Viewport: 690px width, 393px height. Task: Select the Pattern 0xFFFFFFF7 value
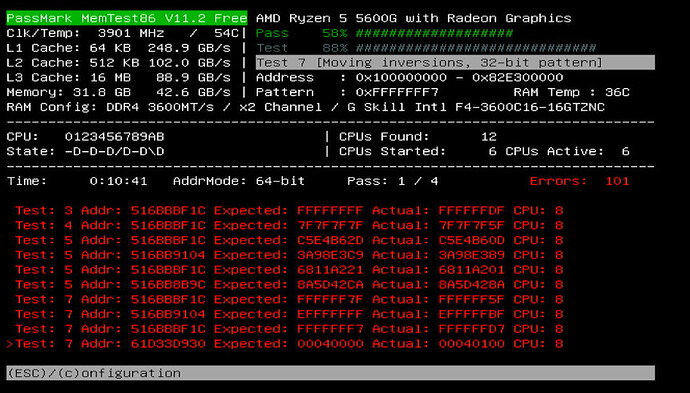[x=347, y=92]
